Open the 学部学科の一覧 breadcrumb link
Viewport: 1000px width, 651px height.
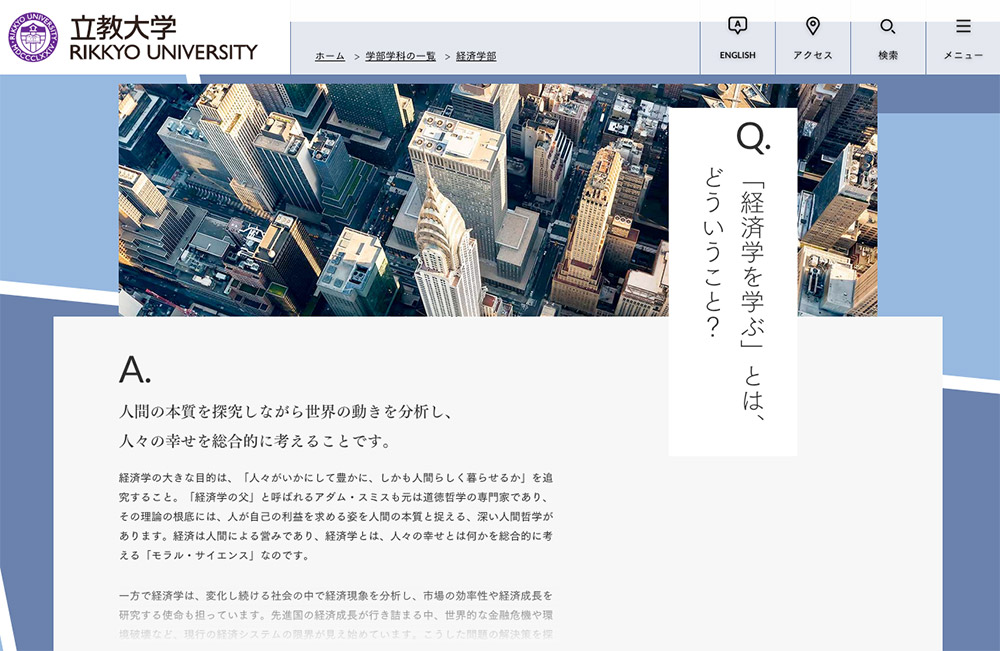(401, 56)
